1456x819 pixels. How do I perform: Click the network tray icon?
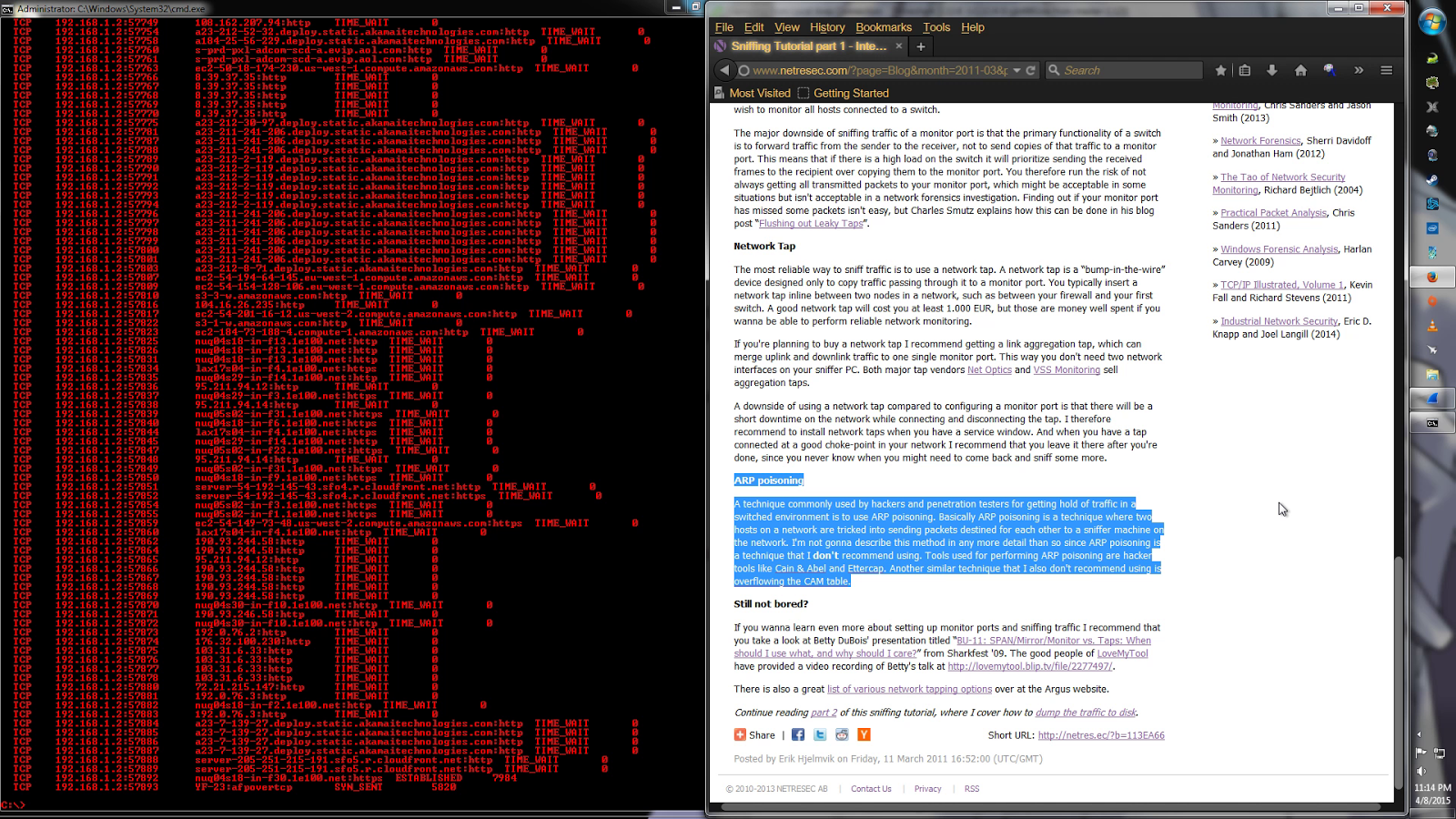pos(1440,753)
